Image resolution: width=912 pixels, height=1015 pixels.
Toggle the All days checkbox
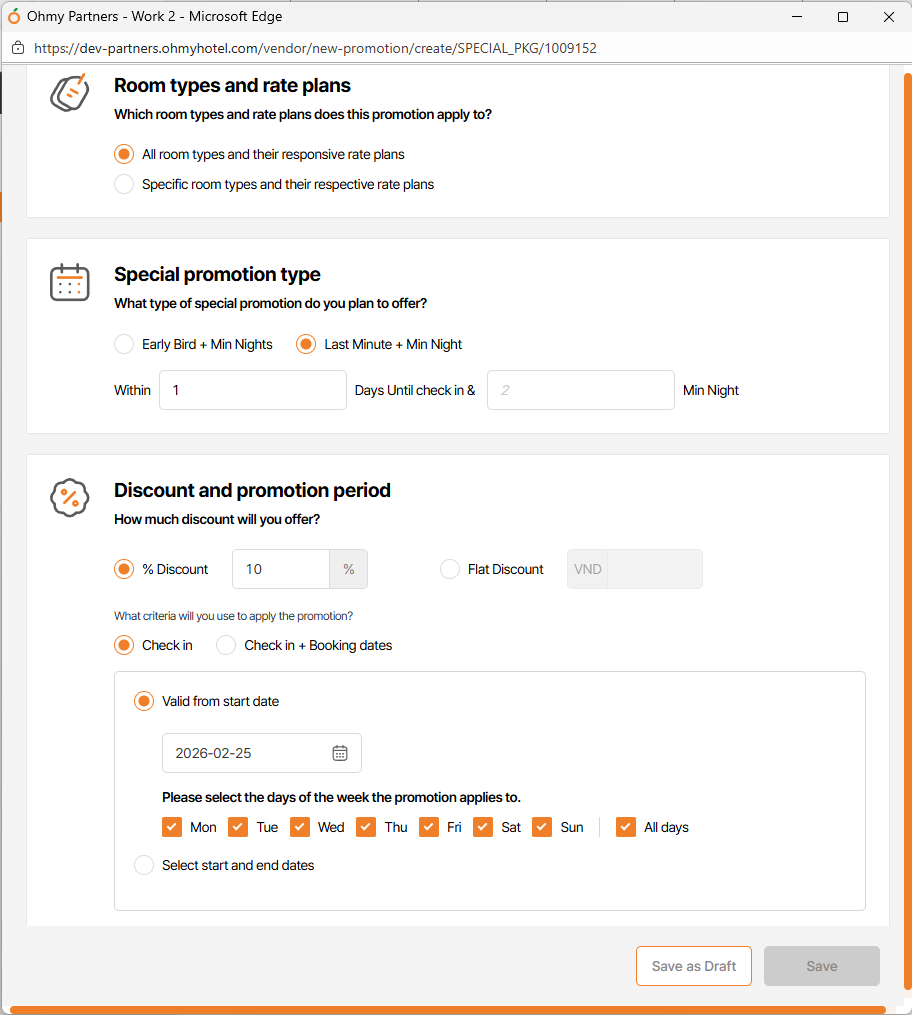pyautogui.click(x=626, y=827)
